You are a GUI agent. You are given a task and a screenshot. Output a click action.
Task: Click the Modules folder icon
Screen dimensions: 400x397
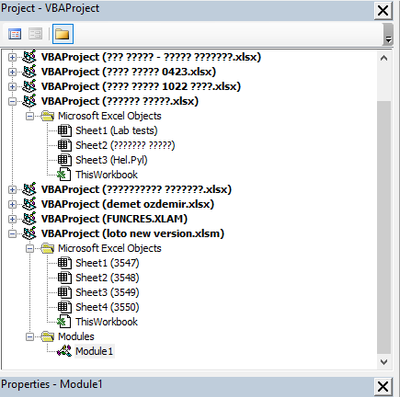point(47,336)
